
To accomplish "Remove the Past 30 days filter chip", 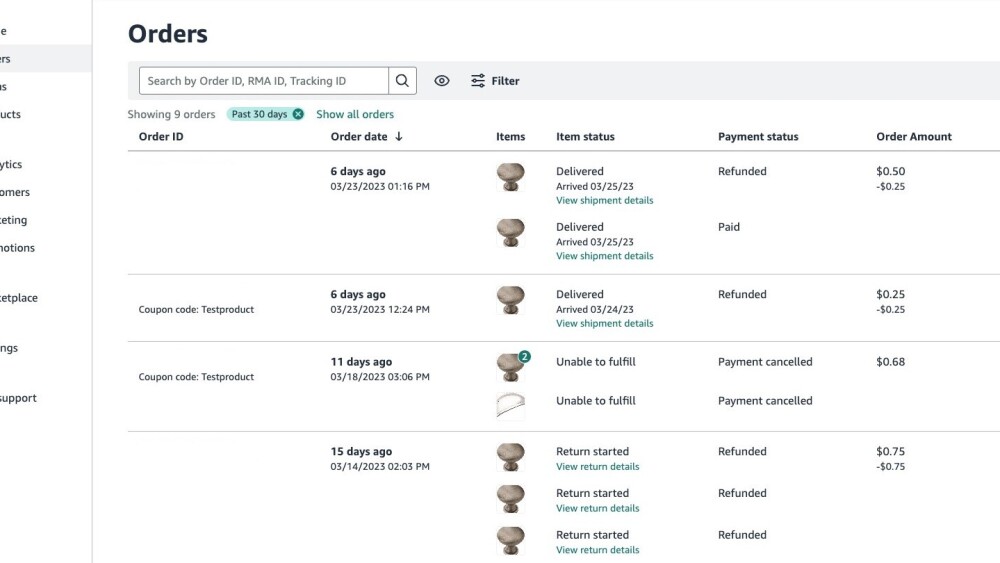I will click(298, 114).
